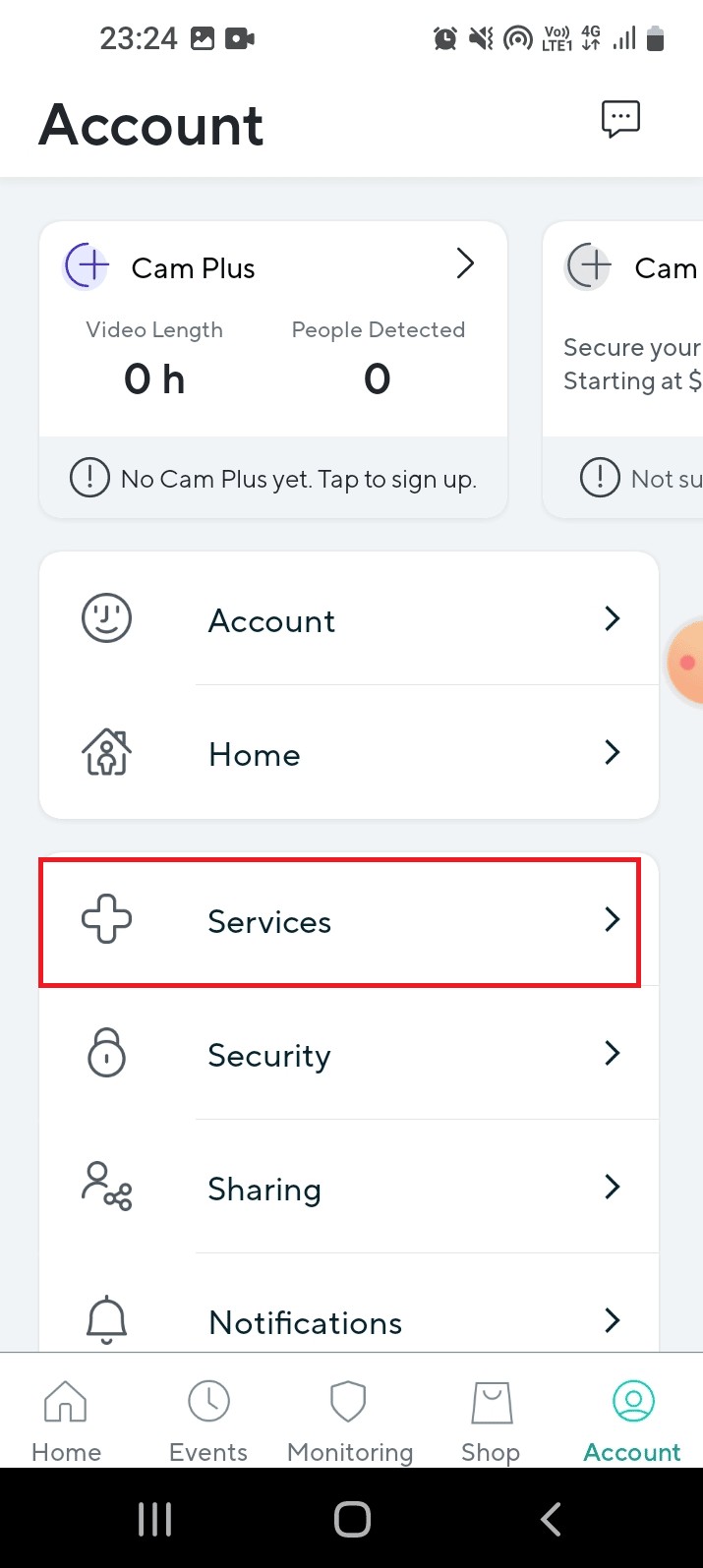This screenshot has height=1568, width=703.
Task: Open the feedback messages icon
Action: point(620,118)
